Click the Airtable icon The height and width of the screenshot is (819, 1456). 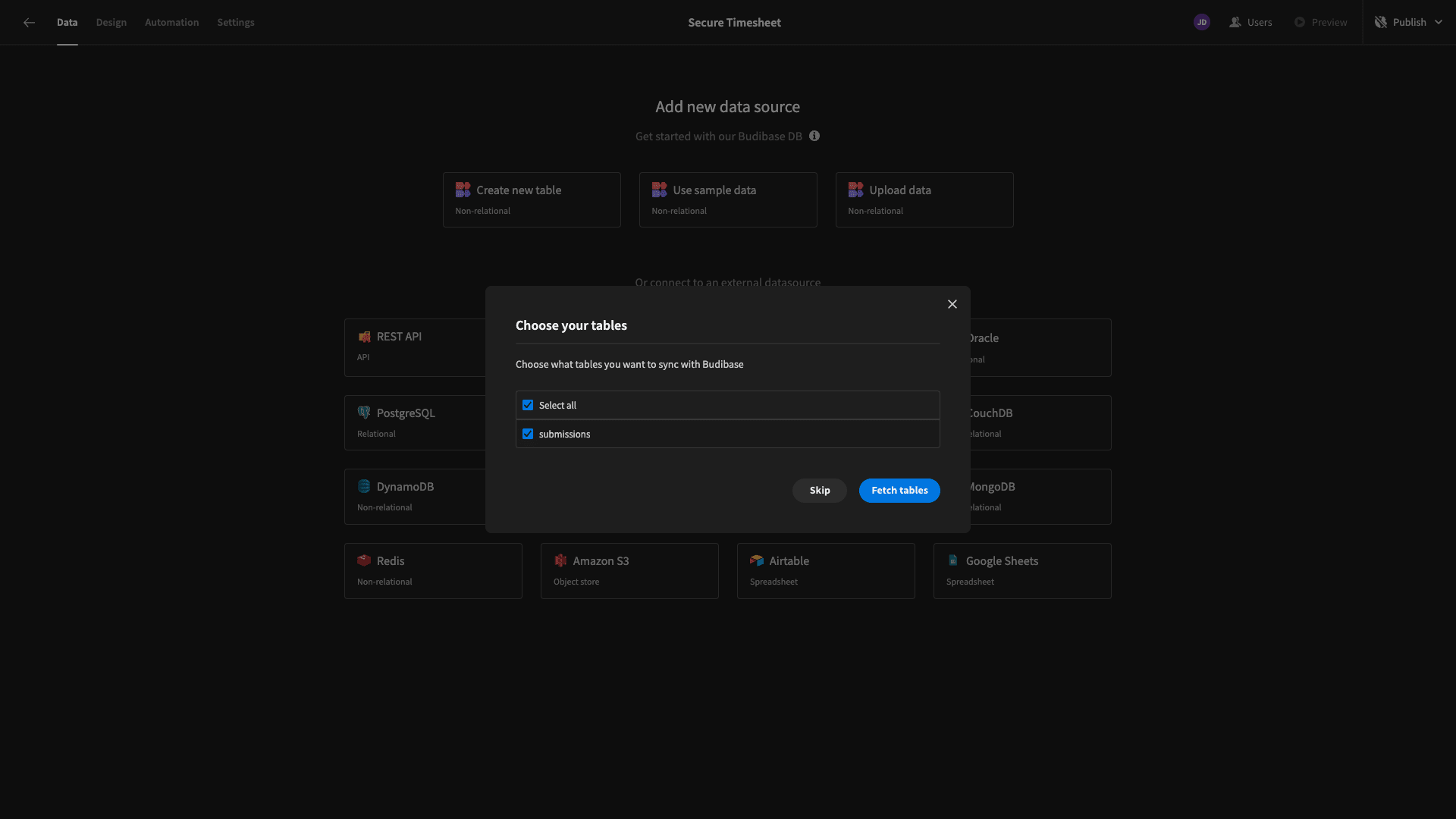click(x=757, y=561)
